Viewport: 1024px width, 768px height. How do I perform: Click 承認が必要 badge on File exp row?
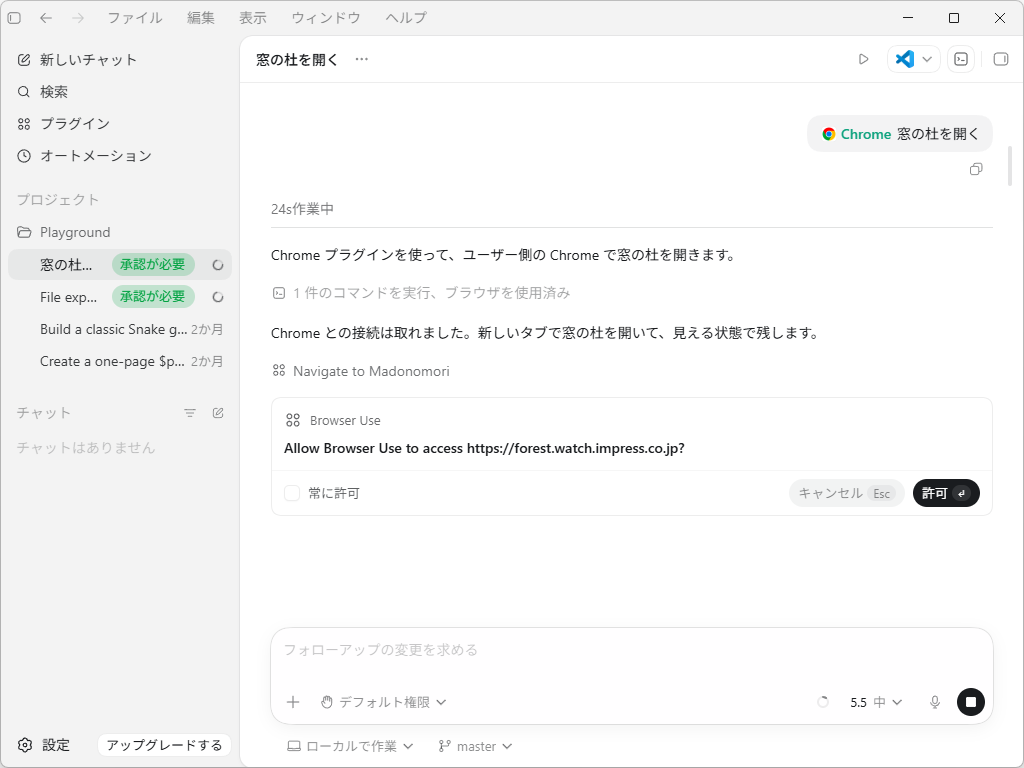[153, 296]
